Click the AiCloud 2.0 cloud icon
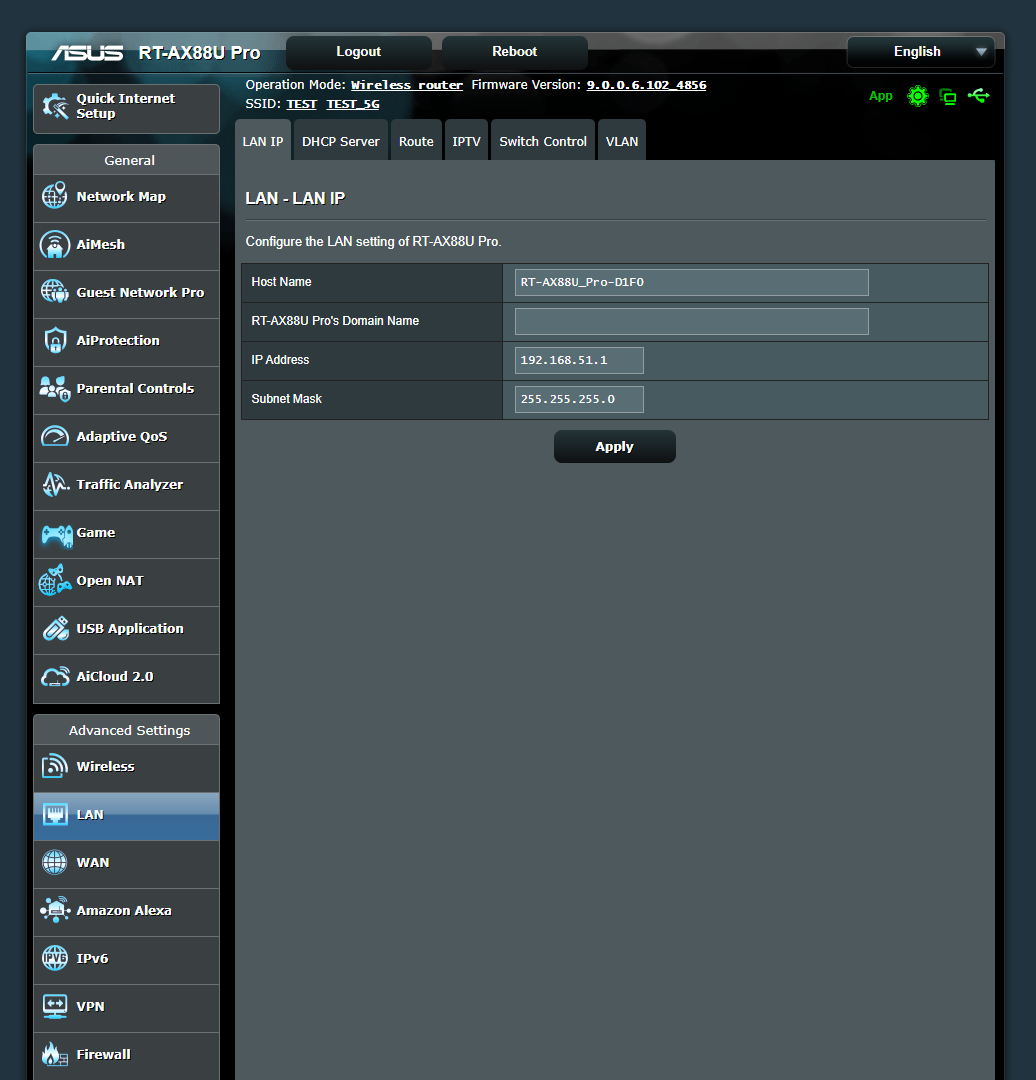1036x1080 pixels. tap(55, 676)
